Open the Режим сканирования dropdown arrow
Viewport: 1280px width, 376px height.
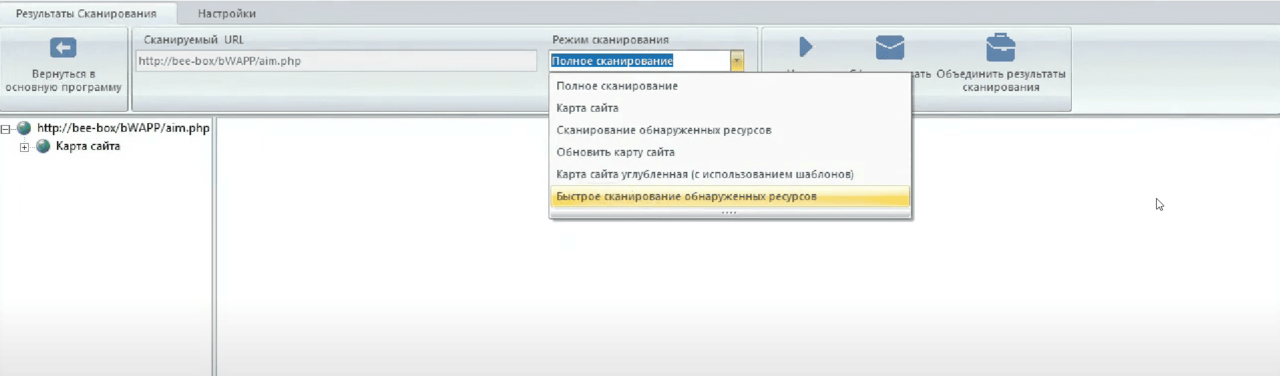(x=737, y=61)
